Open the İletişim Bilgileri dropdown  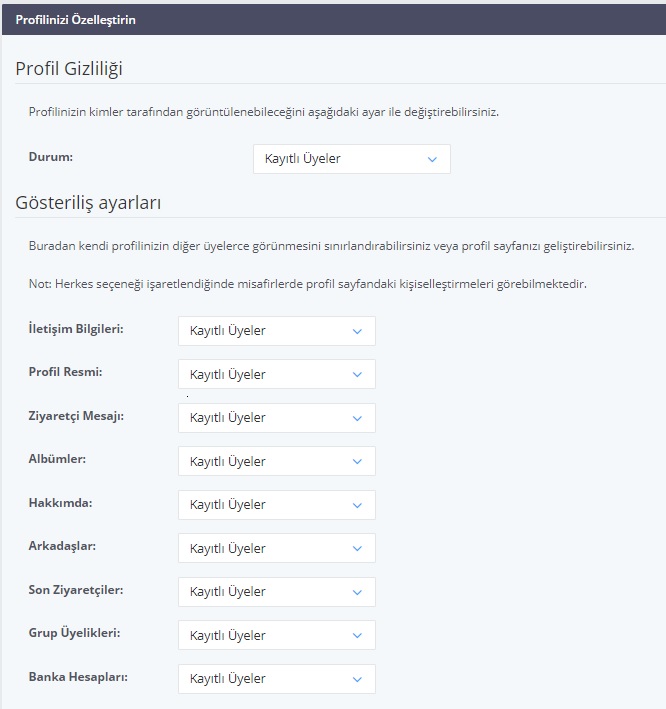click(277, 331)
